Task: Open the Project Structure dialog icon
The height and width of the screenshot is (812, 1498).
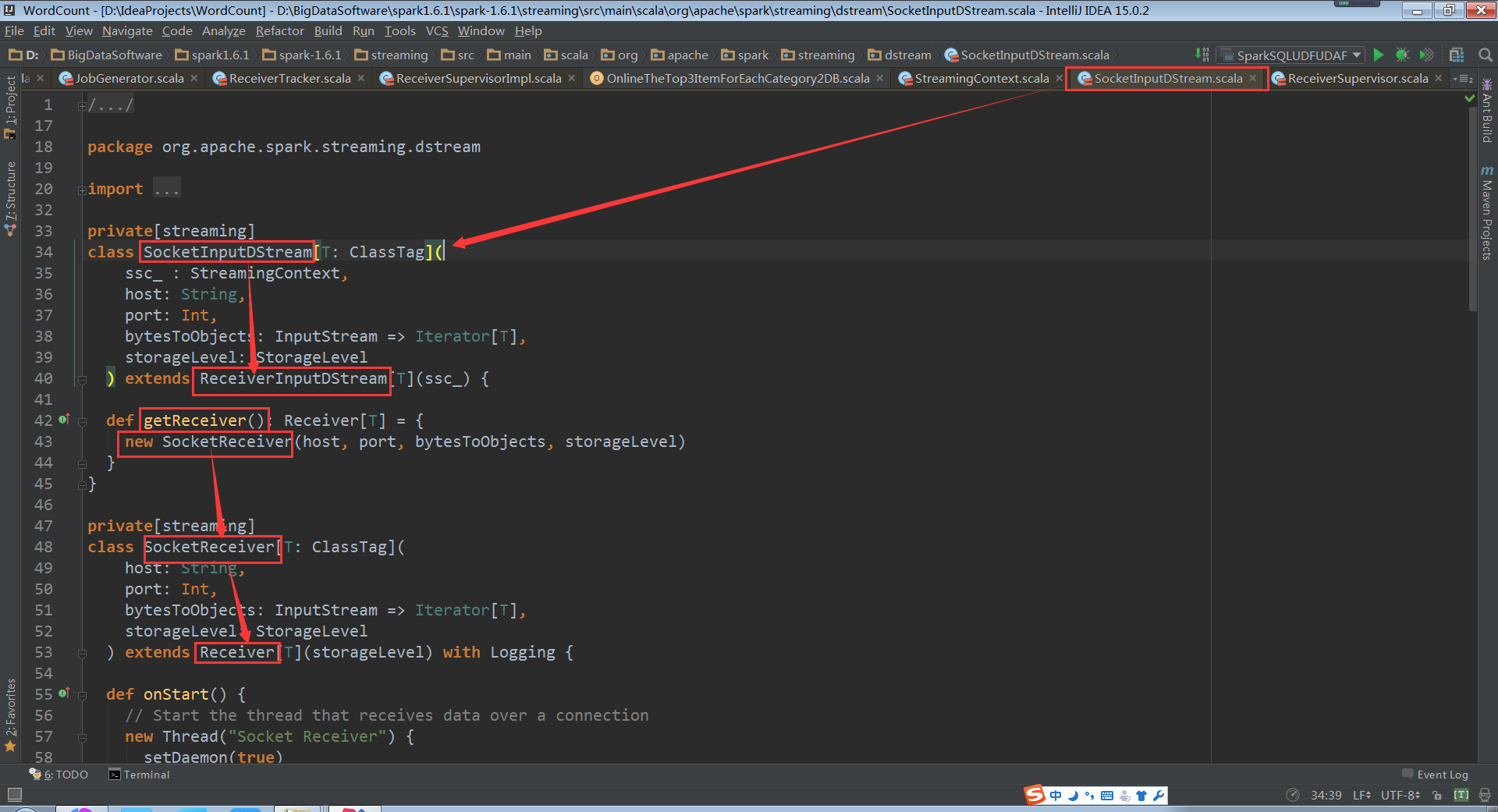Action: tap(1457, 55)
